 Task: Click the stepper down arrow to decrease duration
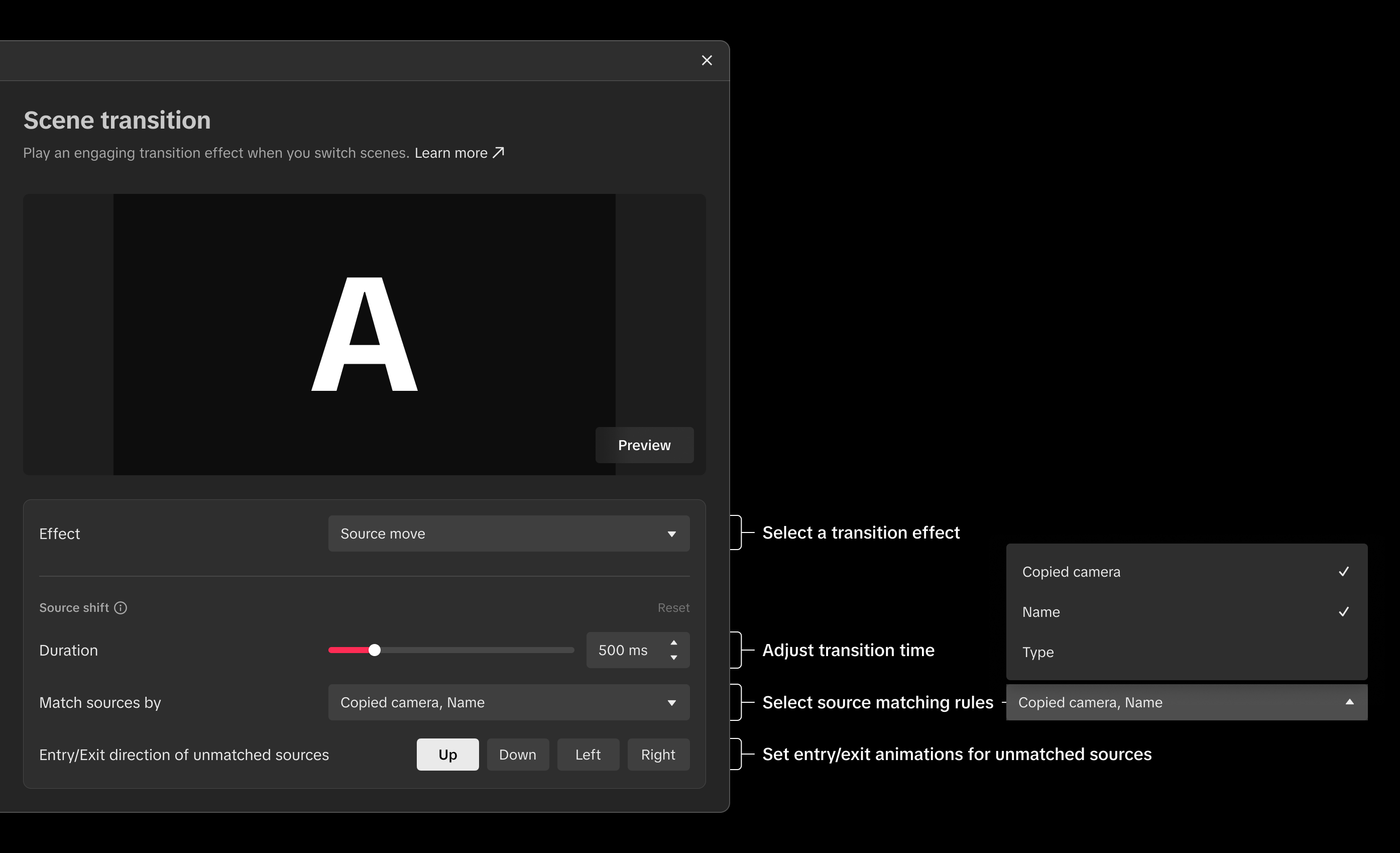[674, 658]
